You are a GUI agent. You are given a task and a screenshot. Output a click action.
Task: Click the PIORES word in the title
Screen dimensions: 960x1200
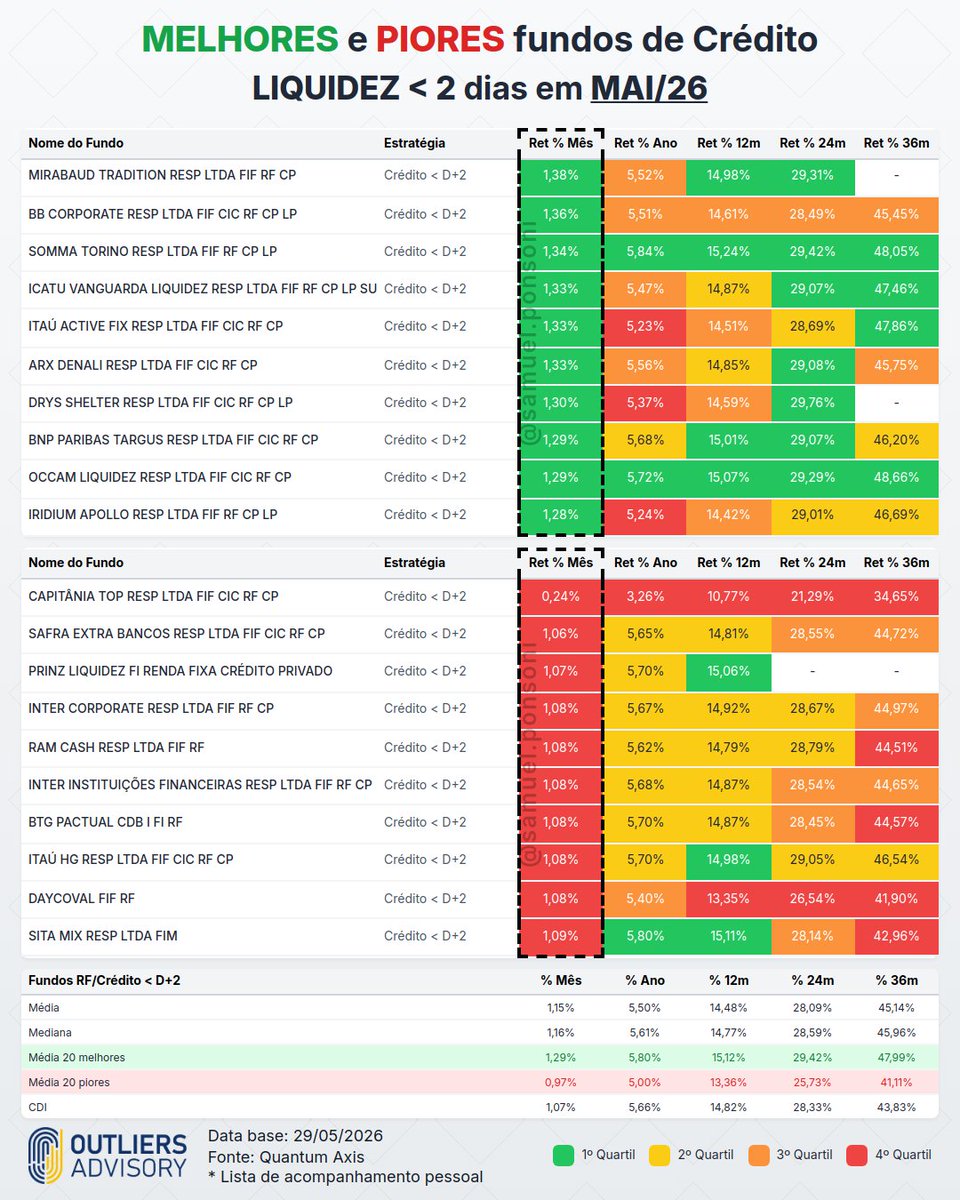coord(440,39)
